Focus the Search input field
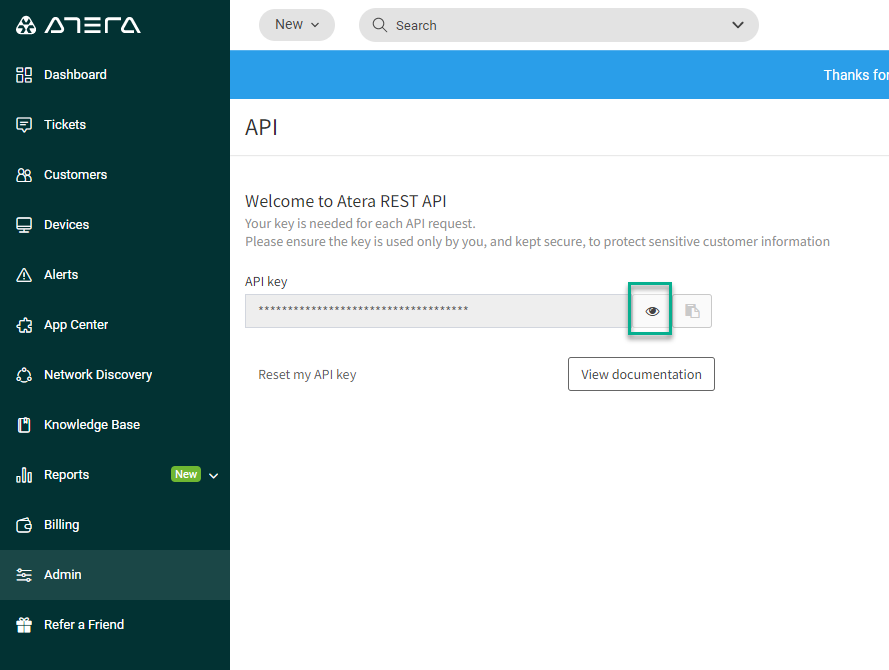The height and width of the screenshot is (670, 889). click(x=558, y=25)
